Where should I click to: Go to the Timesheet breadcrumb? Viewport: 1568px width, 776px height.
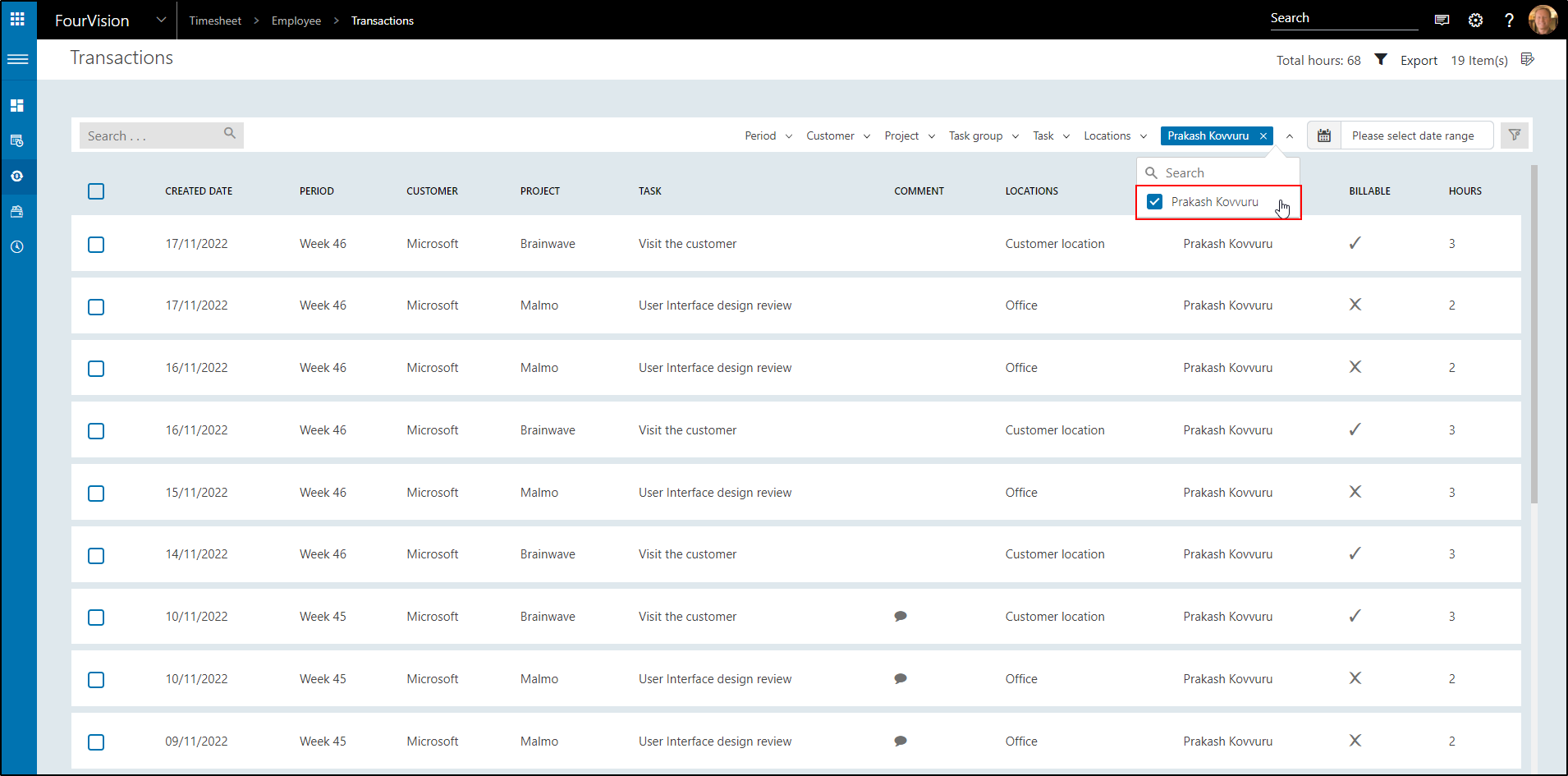[215, 21]
